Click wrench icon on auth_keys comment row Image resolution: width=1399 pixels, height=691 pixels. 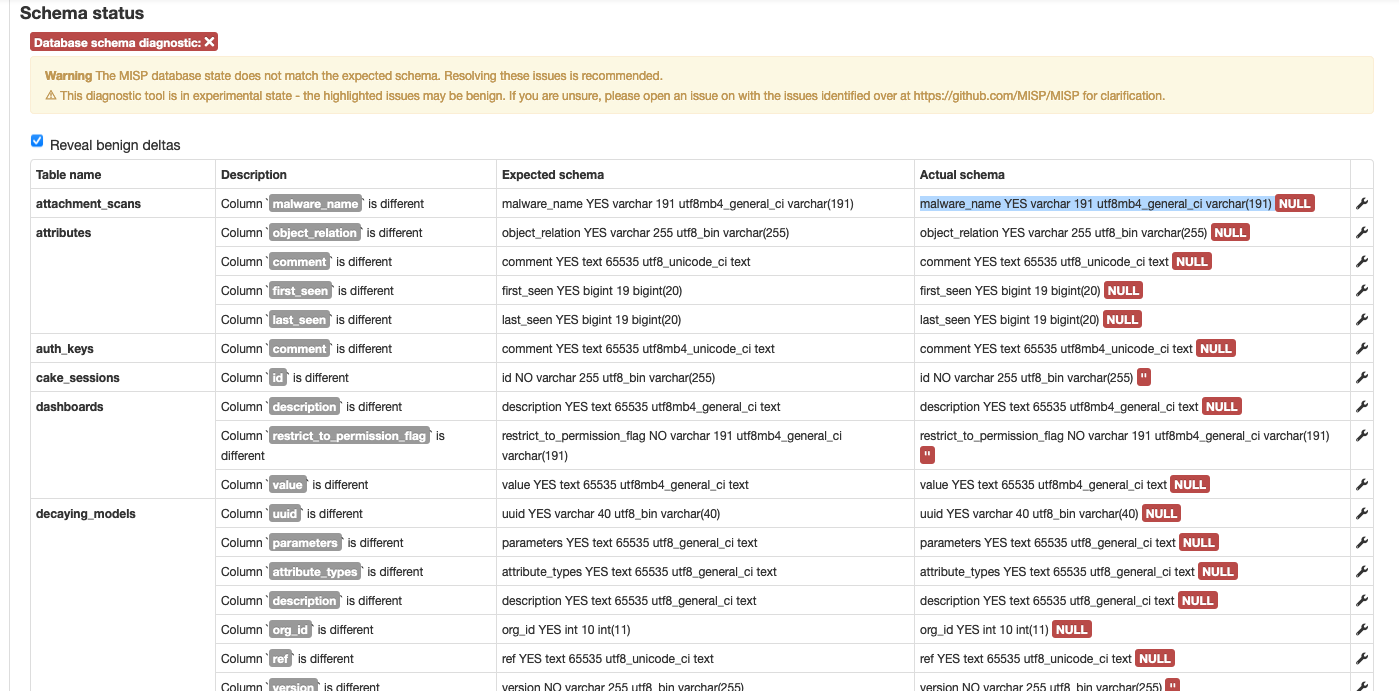[x=1361, y=348]
